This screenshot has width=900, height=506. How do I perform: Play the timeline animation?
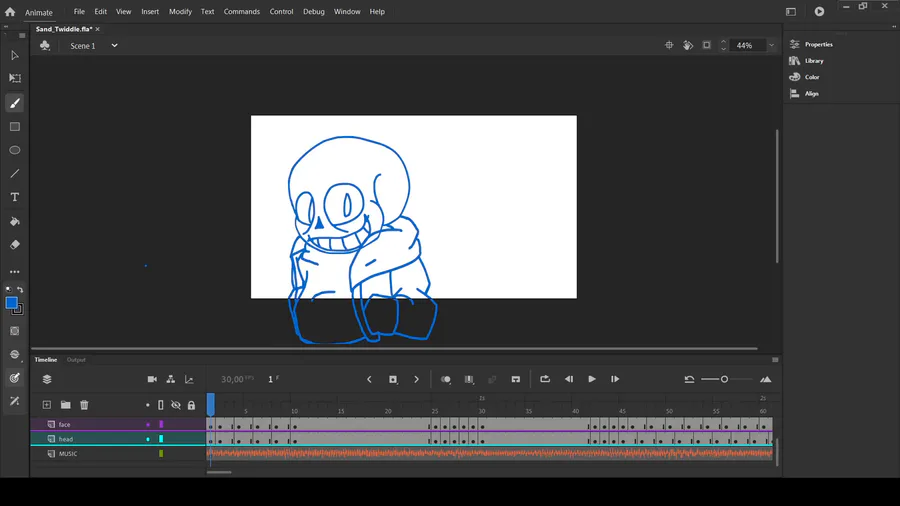point(592,379)
